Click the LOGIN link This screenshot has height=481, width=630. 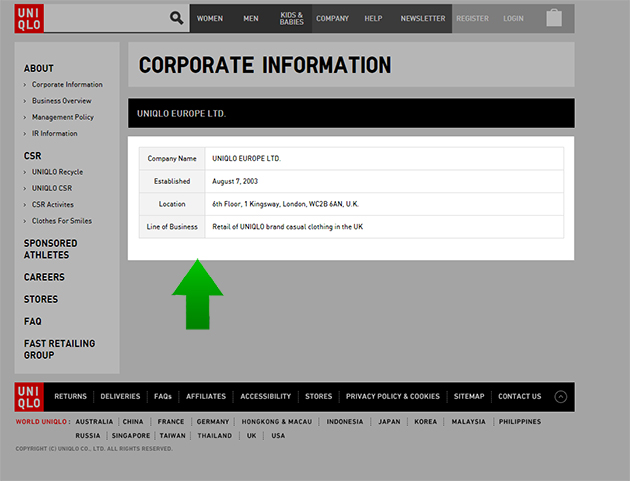(x=513, y=18)
